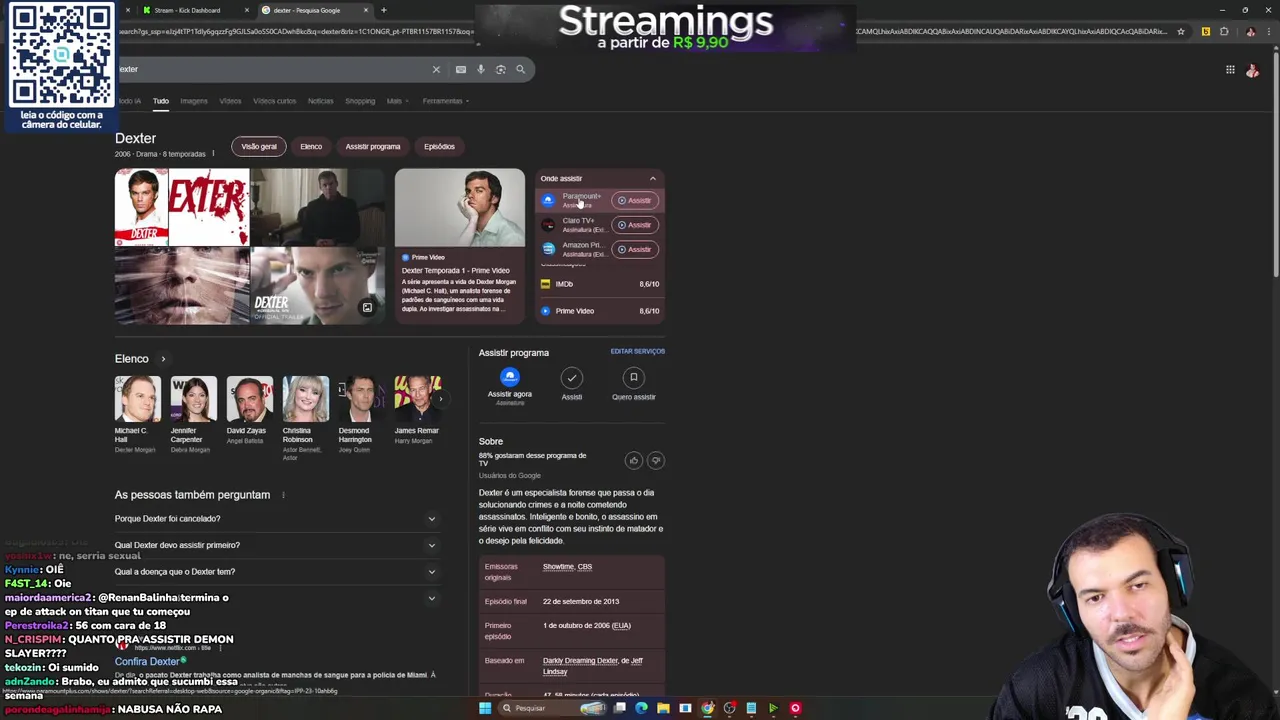Expand the Elenco section arrow

[x=163, y=359]
